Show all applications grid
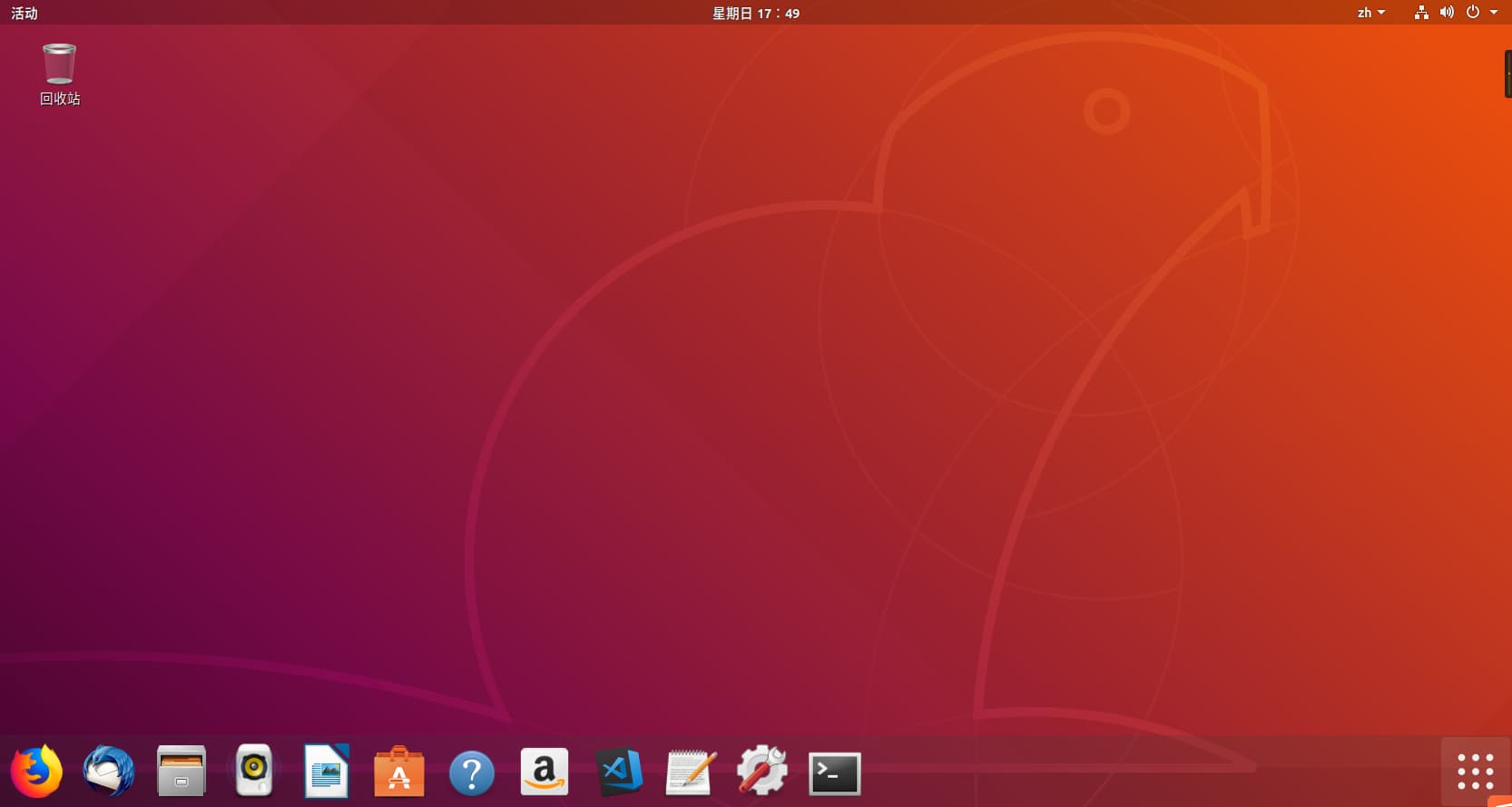Image resolution: width=1512 pixels, height=807 pixels. point(1476,772)
